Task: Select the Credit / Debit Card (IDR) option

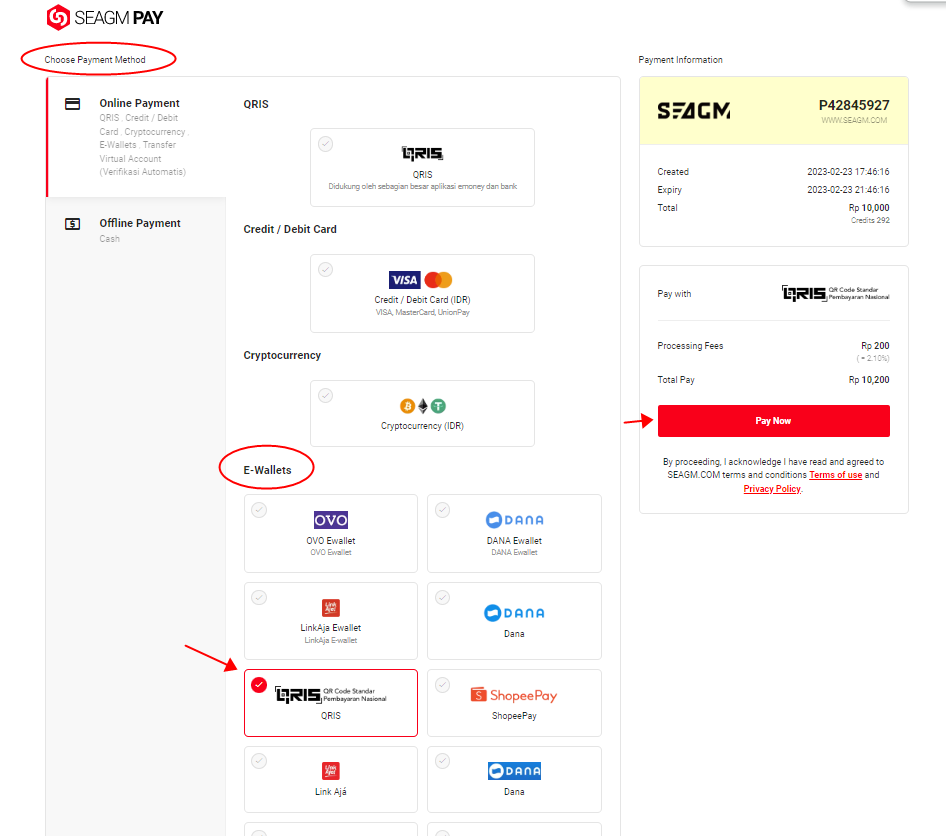Action: [x=422, y=293]
